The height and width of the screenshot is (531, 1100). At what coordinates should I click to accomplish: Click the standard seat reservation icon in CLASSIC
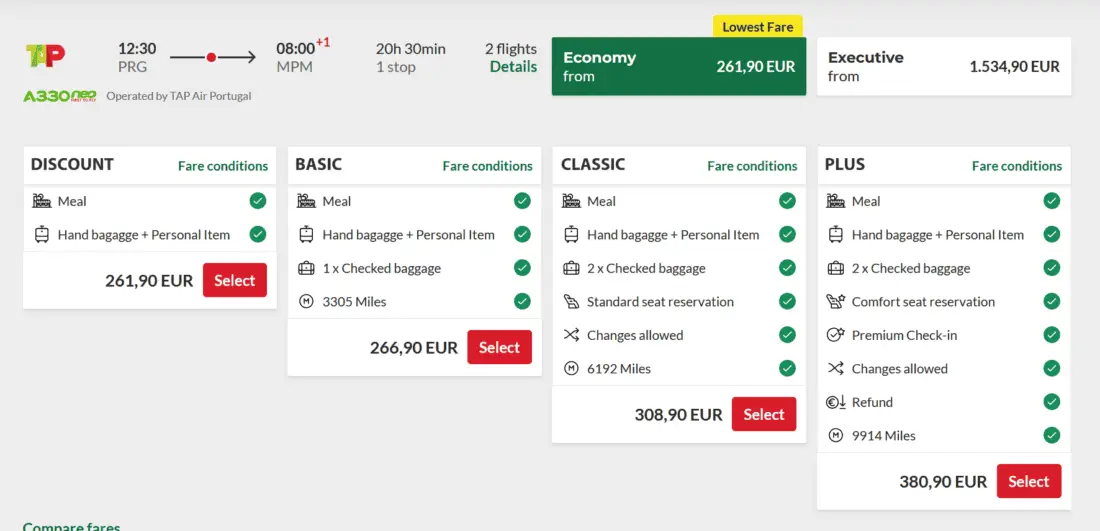(571, 301)
